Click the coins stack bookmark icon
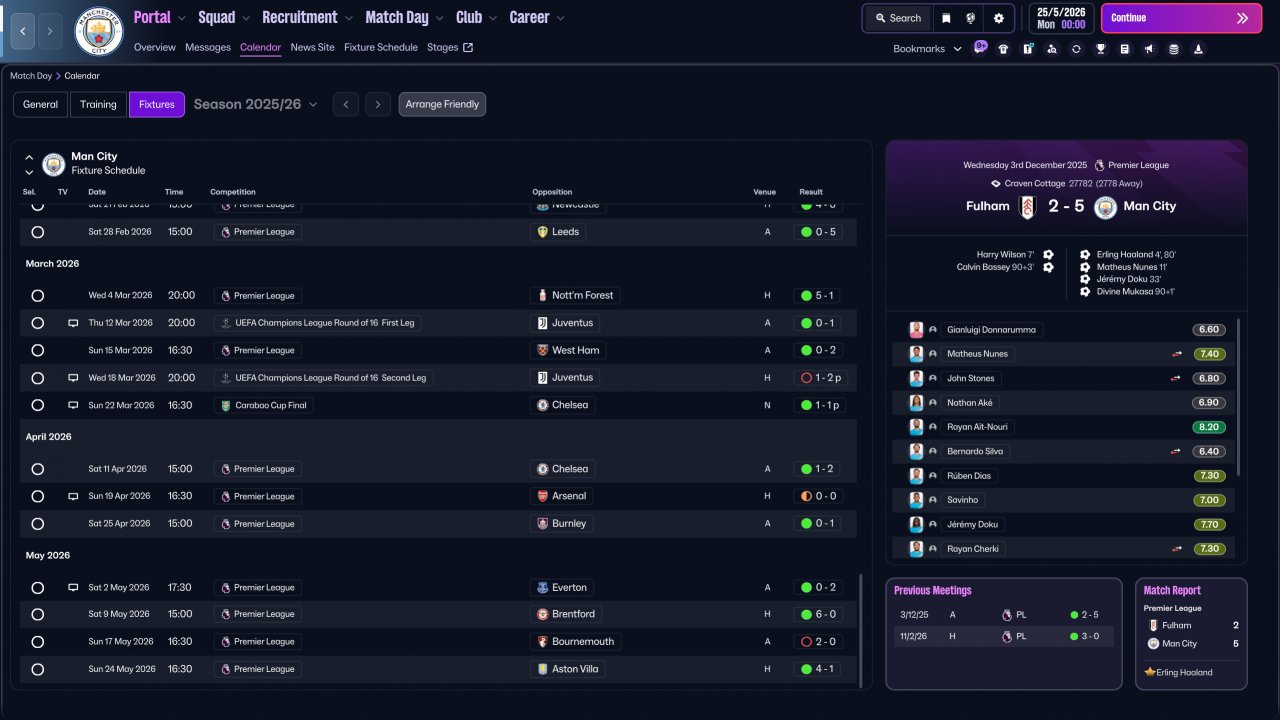The image size is (1280, 720). (1174, 49)
